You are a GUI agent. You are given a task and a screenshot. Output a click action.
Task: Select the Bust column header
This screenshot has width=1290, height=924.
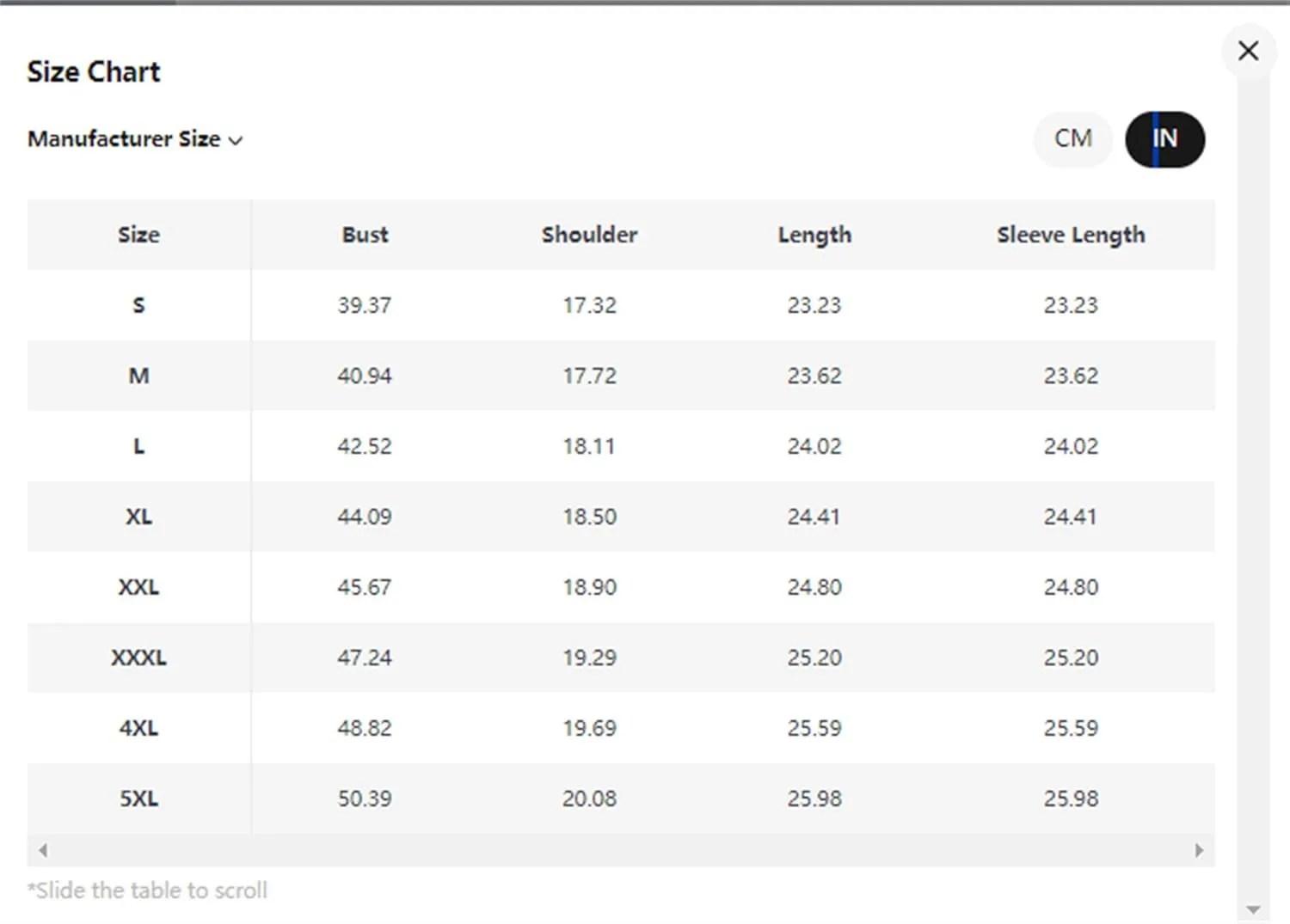click(x=365, y=235)
